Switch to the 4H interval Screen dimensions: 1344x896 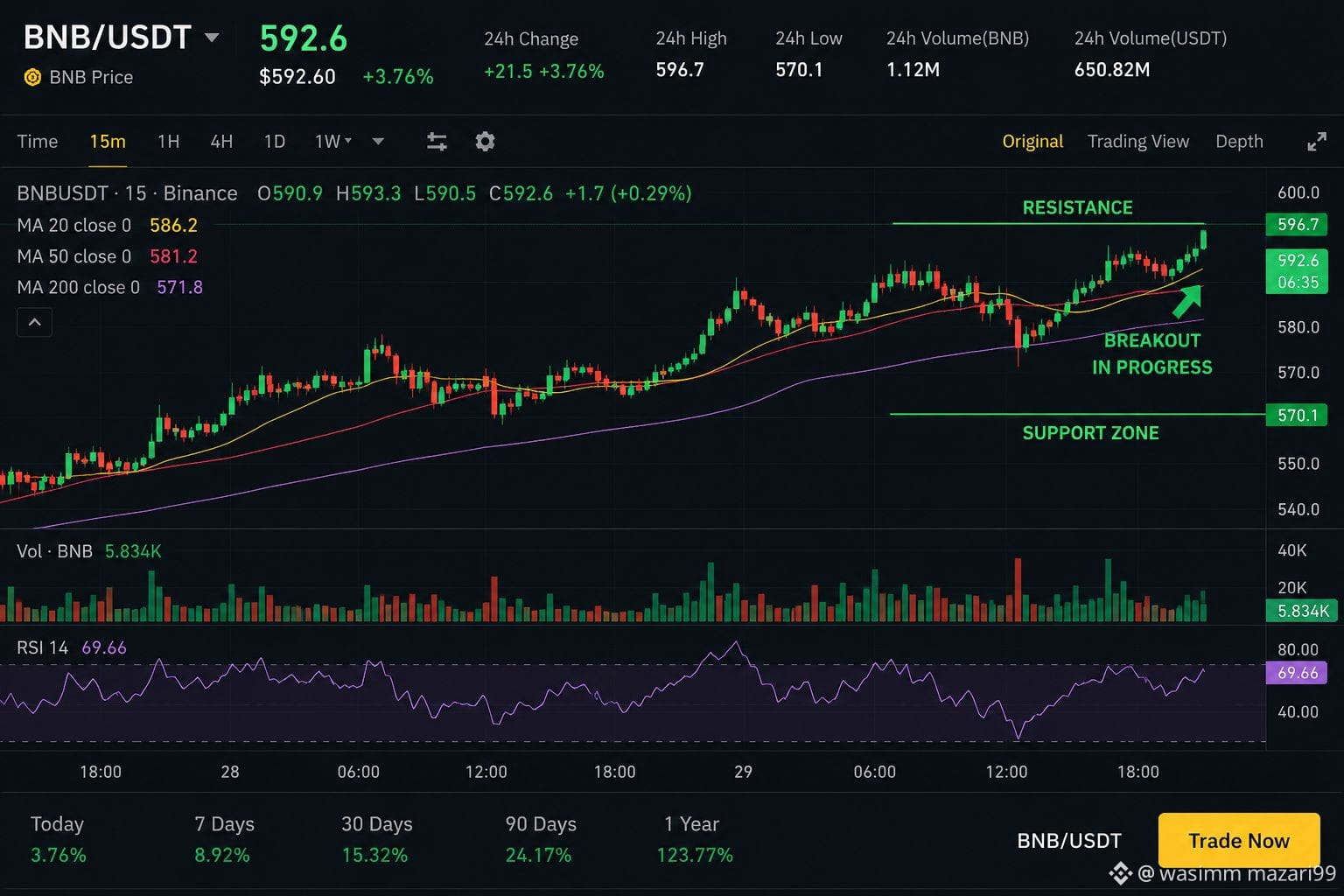point(221,141)
